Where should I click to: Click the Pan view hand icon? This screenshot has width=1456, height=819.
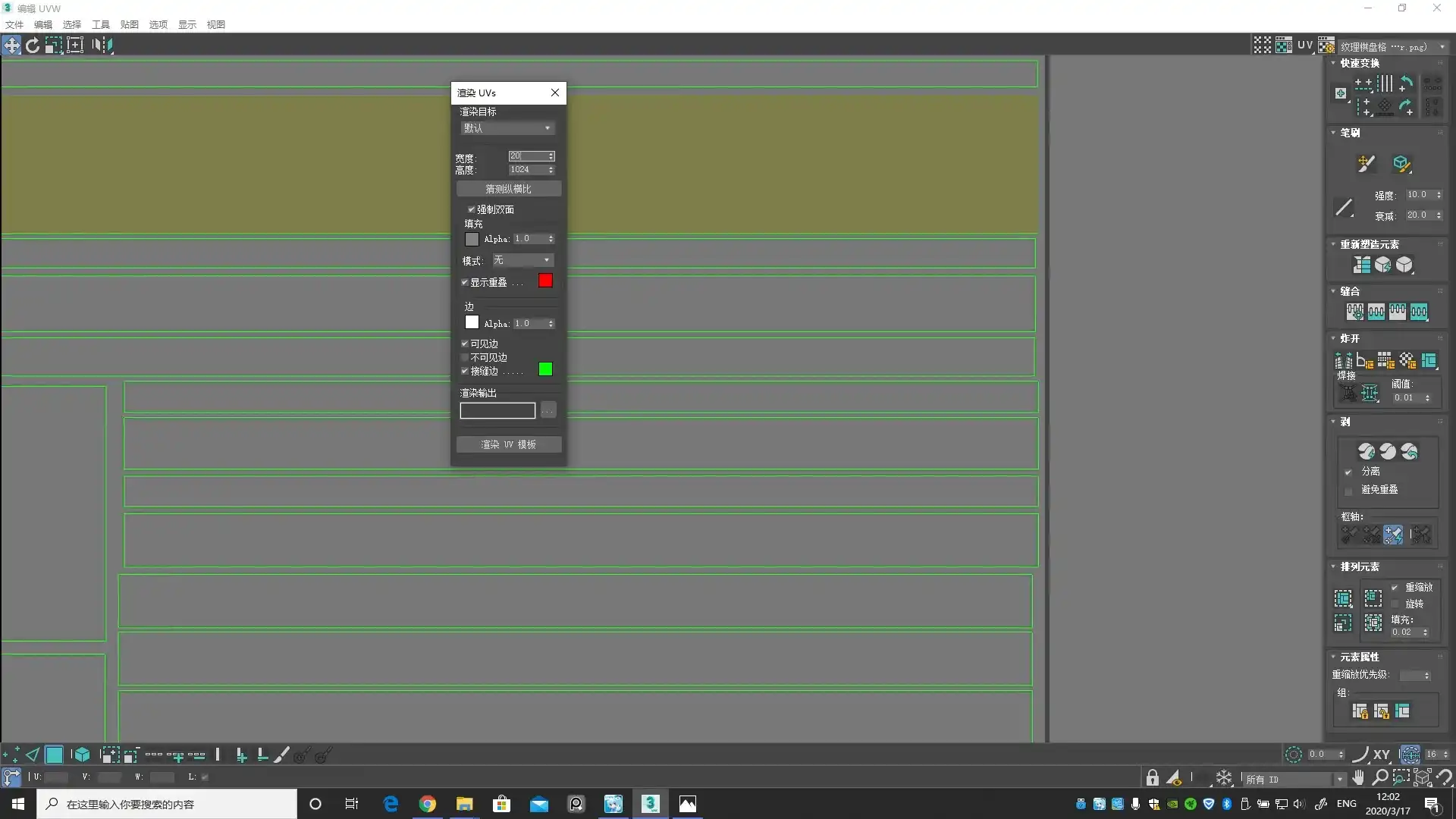click(x=1358, y=777)
